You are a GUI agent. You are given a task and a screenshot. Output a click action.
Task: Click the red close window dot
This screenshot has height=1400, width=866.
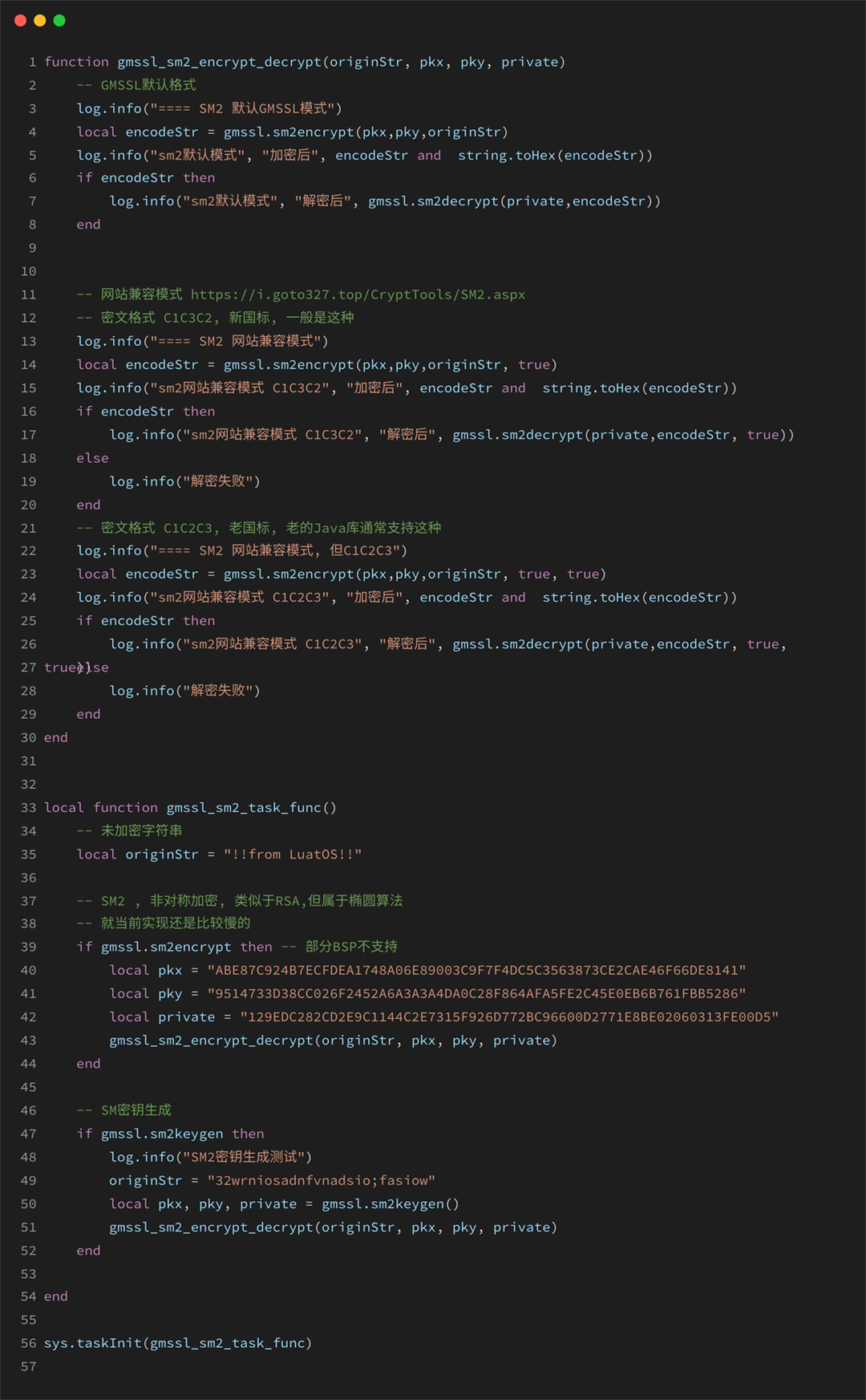21,20
